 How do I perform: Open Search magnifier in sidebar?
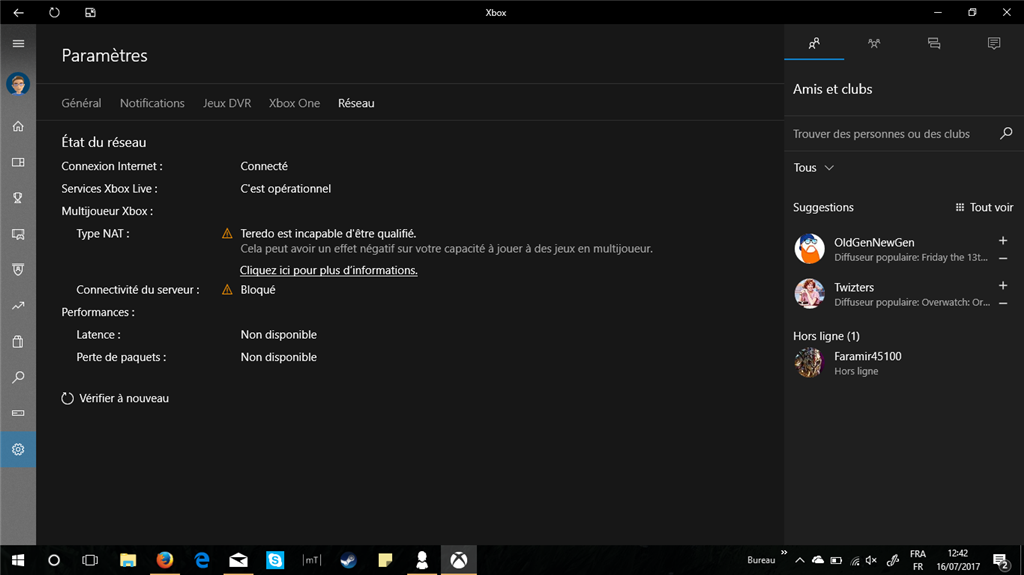click(x=18, y=378)
